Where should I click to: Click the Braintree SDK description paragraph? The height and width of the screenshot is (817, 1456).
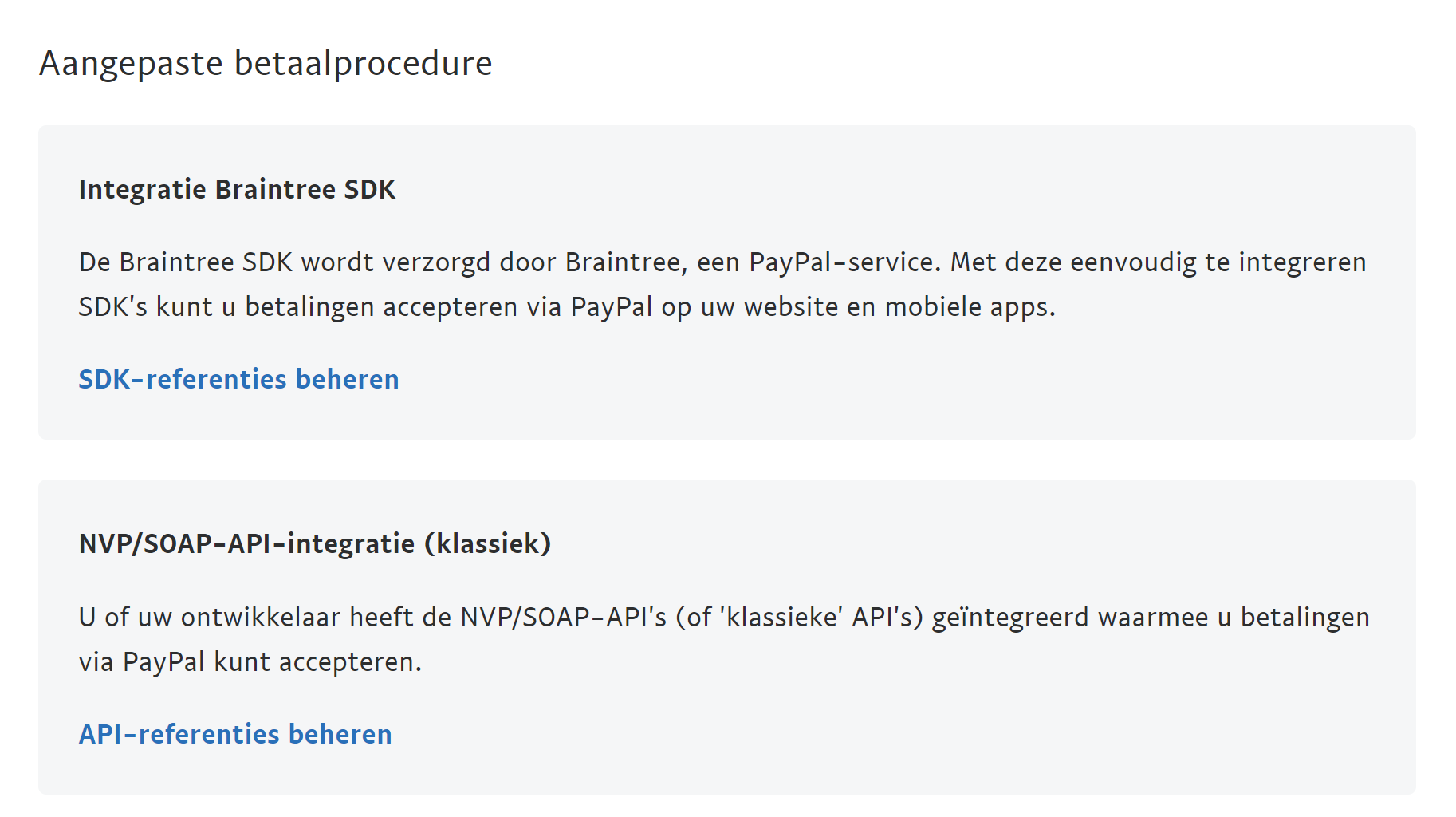coord(722,285)
